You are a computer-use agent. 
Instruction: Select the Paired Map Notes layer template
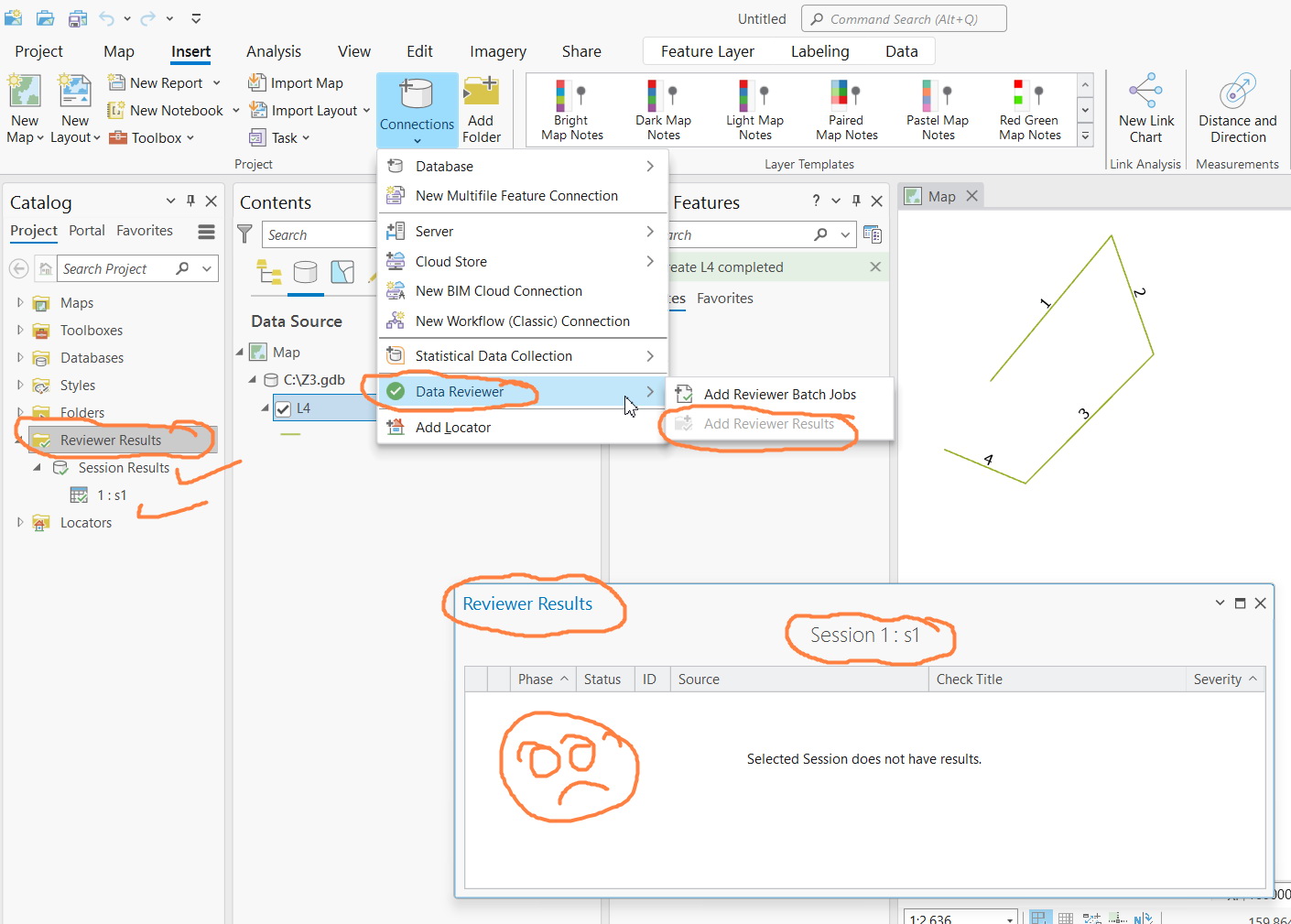(x=847, y=110)
